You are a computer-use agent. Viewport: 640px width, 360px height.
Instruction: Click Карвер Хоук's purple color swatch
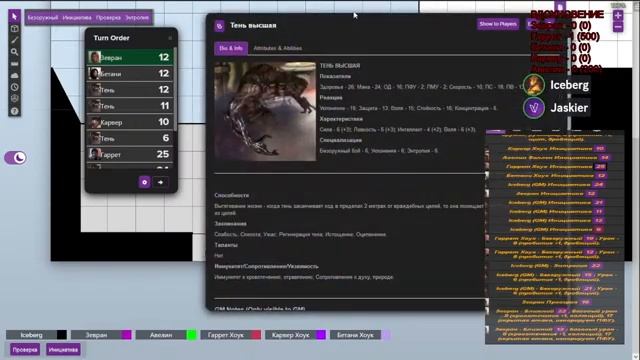coord(321,335)
